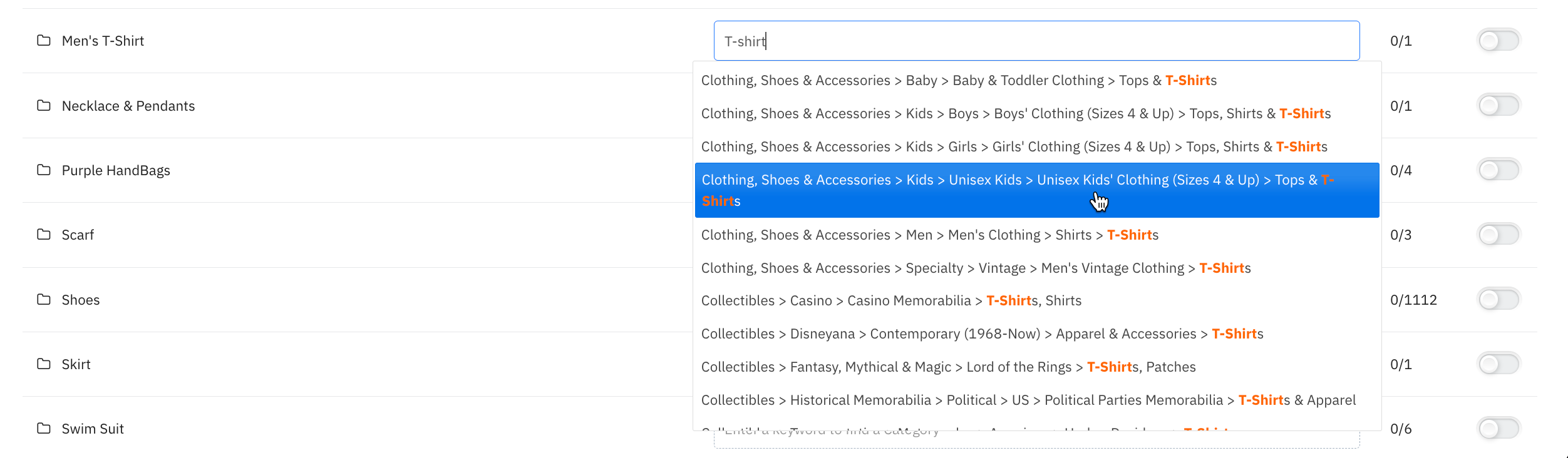Image resolution: width=1568 pixels, height=458 pixels.
Task: Click the Men's T-Shirt category name
Action: (103, 41)
